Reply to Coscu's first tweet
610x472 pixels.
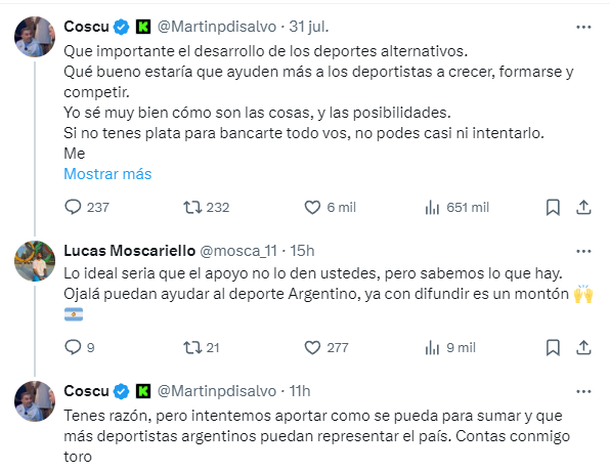point(72,207)
